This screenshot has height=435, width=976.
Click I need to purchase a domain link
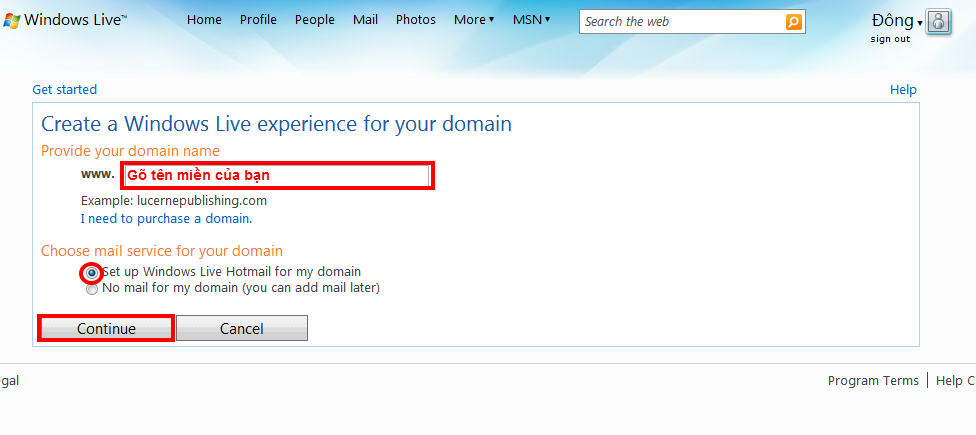pos(166,218)
